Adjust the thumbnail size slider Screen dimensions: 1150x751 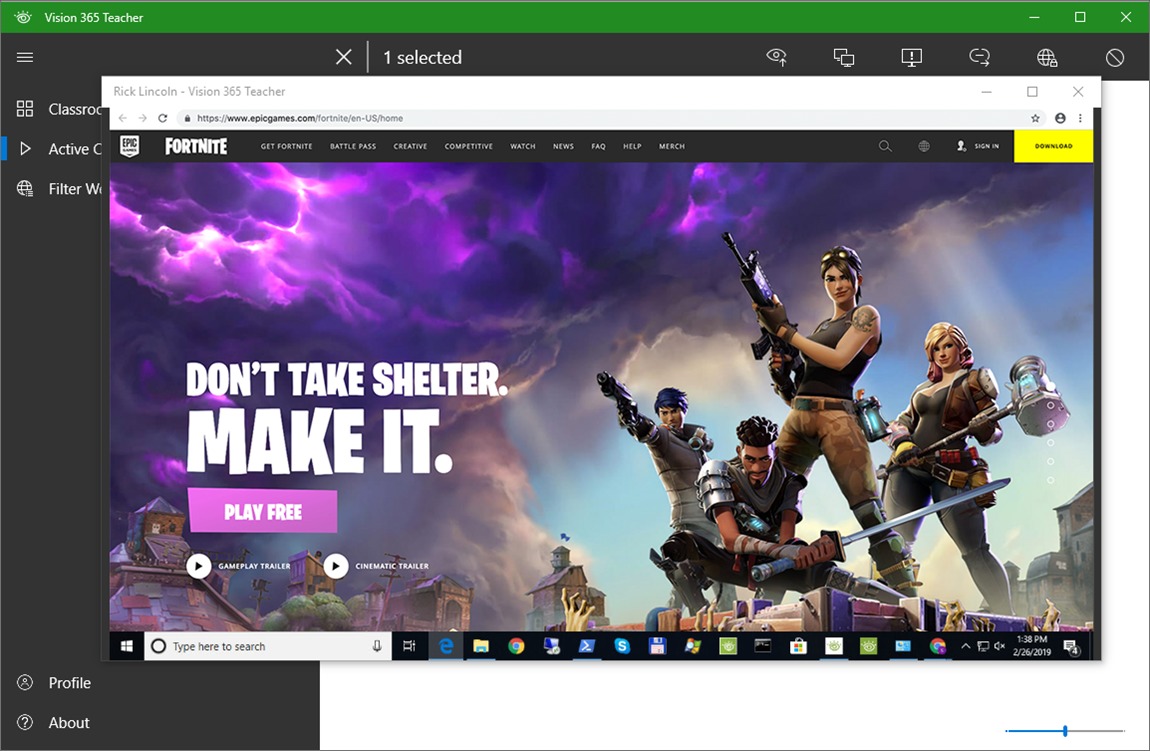pyautogui.click(x=1065, y=730)
